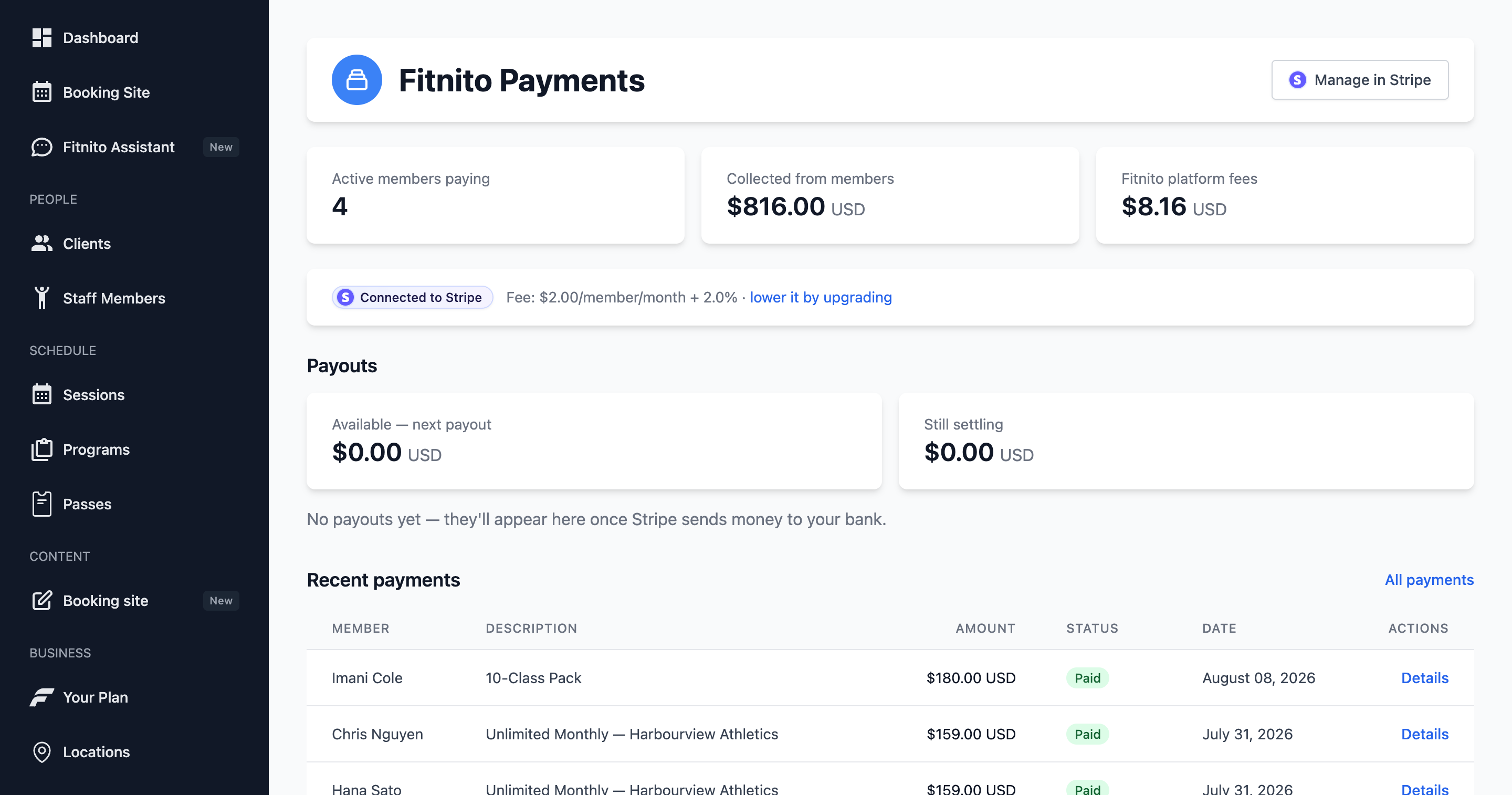Click Chris Nguyen's July 31, 2026 date
Image resolution: width=1512 pixels, height=795 pixels.
(x=1247, y=735)
